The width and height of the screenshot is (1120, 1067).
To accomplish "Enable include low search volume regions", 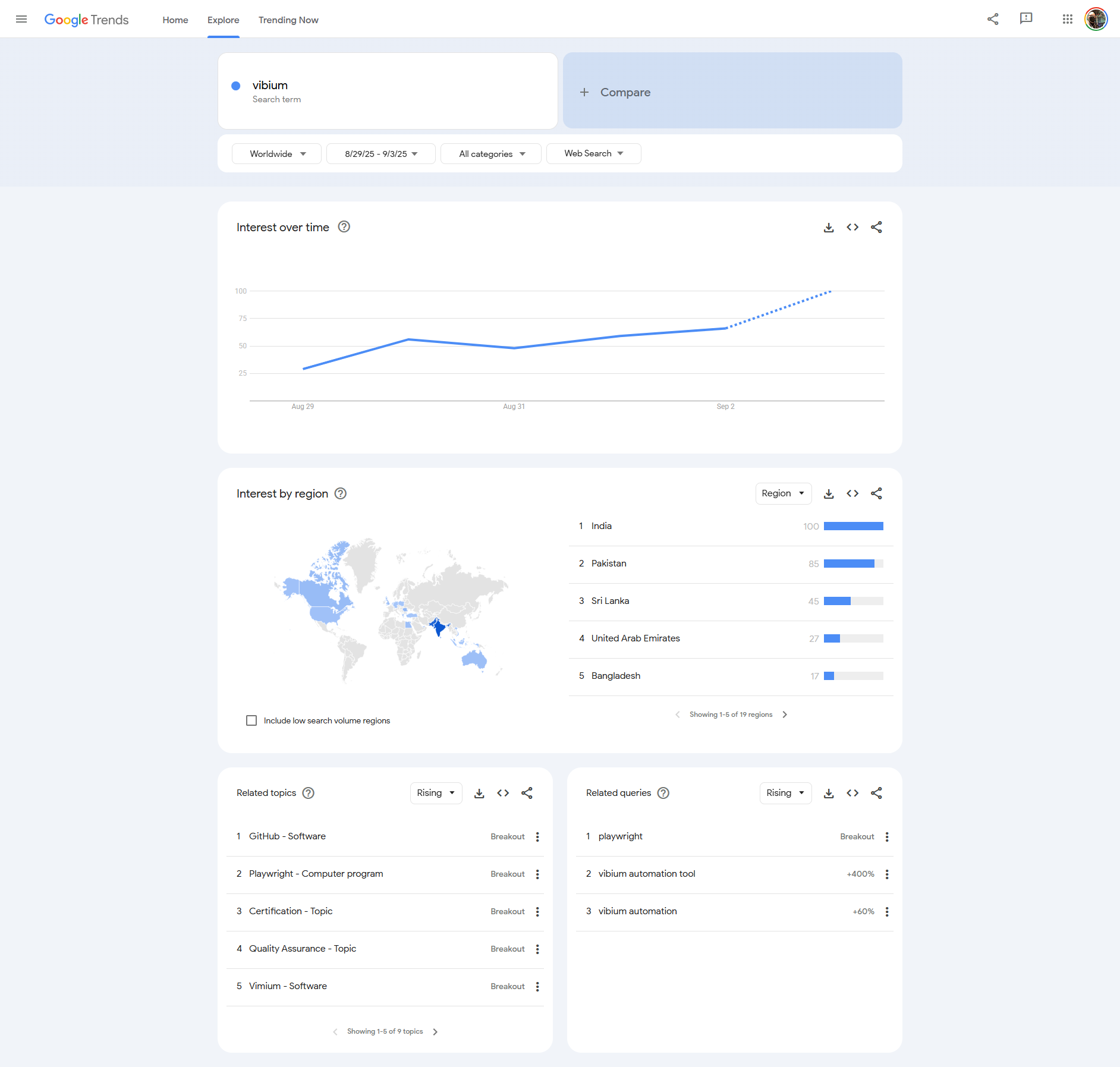I will 251,720.
